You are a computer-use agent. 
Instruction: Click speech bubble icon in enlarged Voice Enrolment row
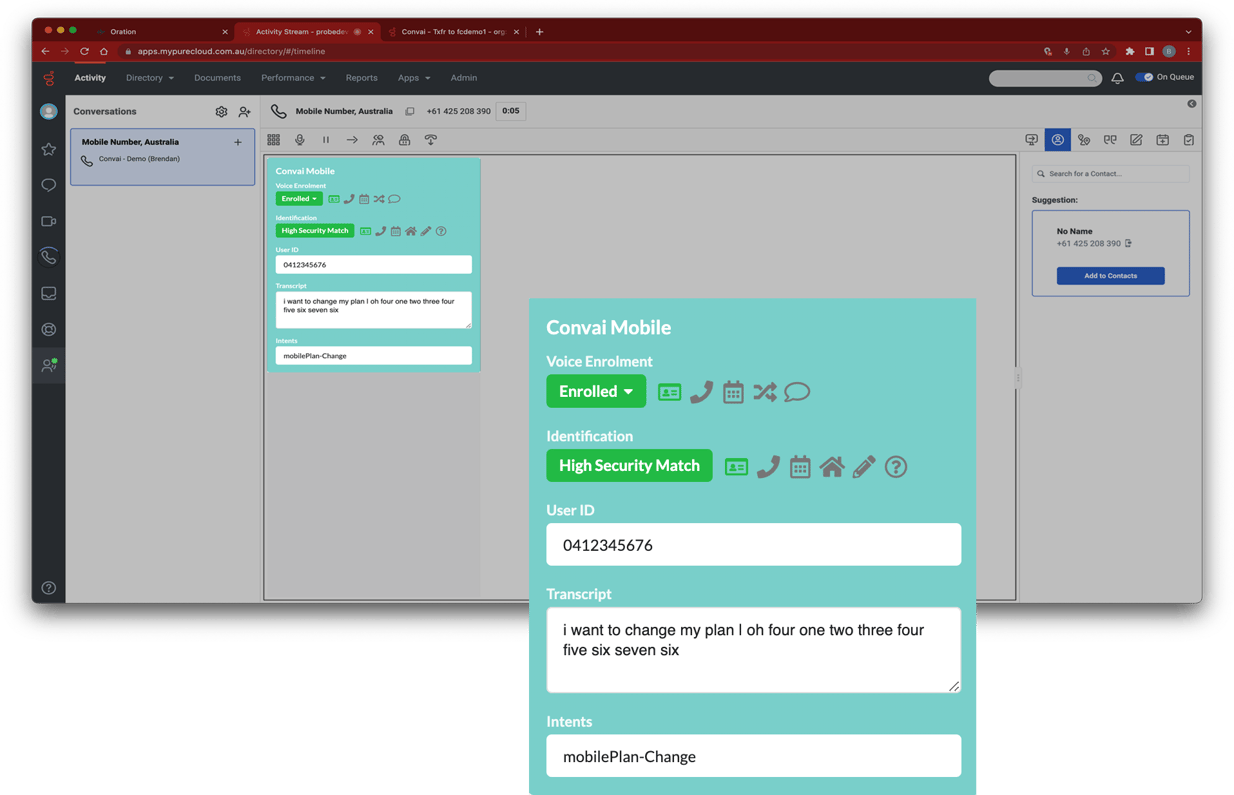tap(797, 392)
